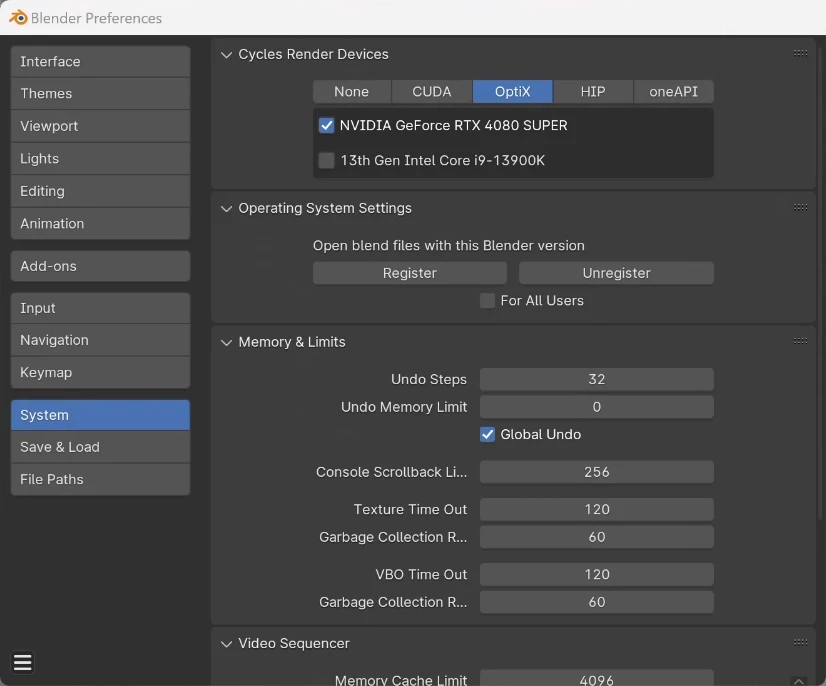This screenshot has height=686, width=826.
Task: Collapse the Video Sequencer panel
Action: pos(227,644)
